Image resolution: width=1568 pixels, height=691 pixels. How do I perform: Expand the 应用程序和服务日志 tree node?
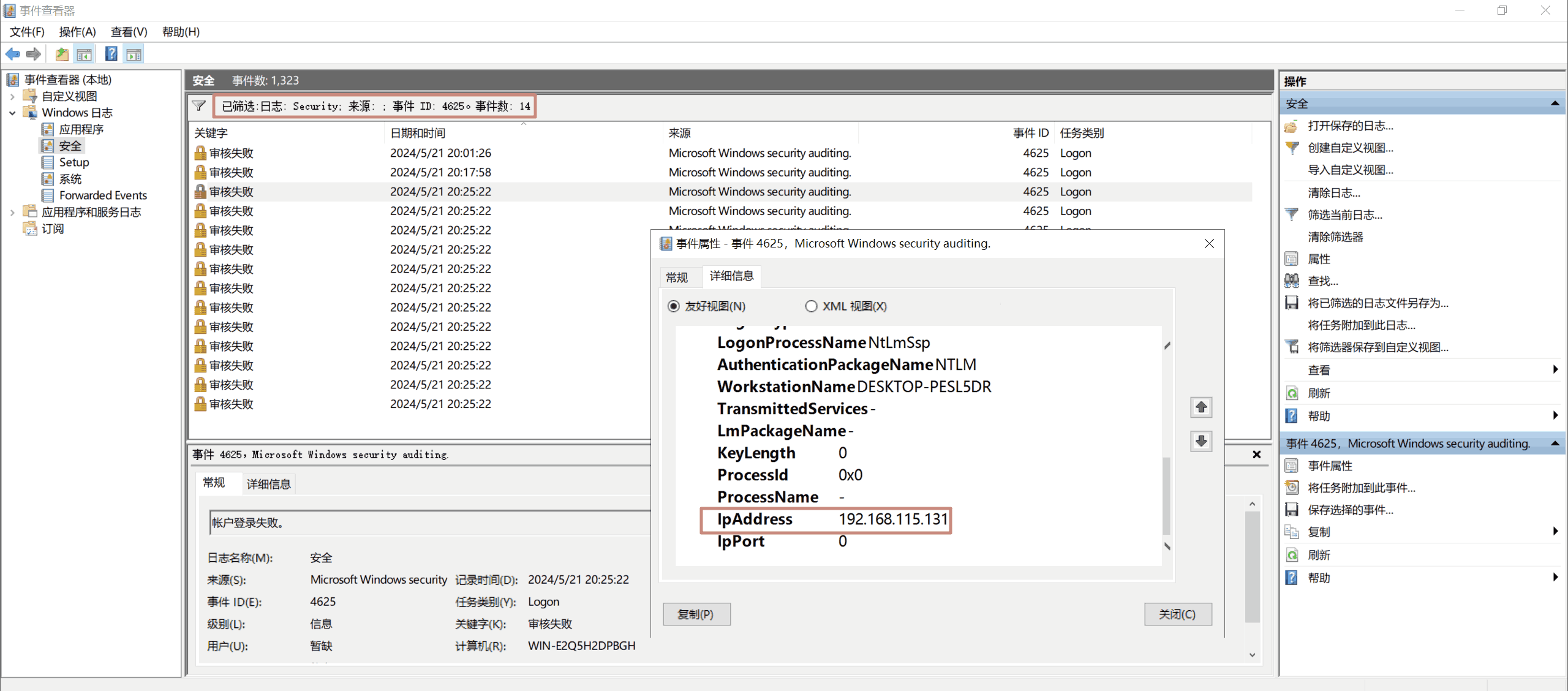click(12, 213)
